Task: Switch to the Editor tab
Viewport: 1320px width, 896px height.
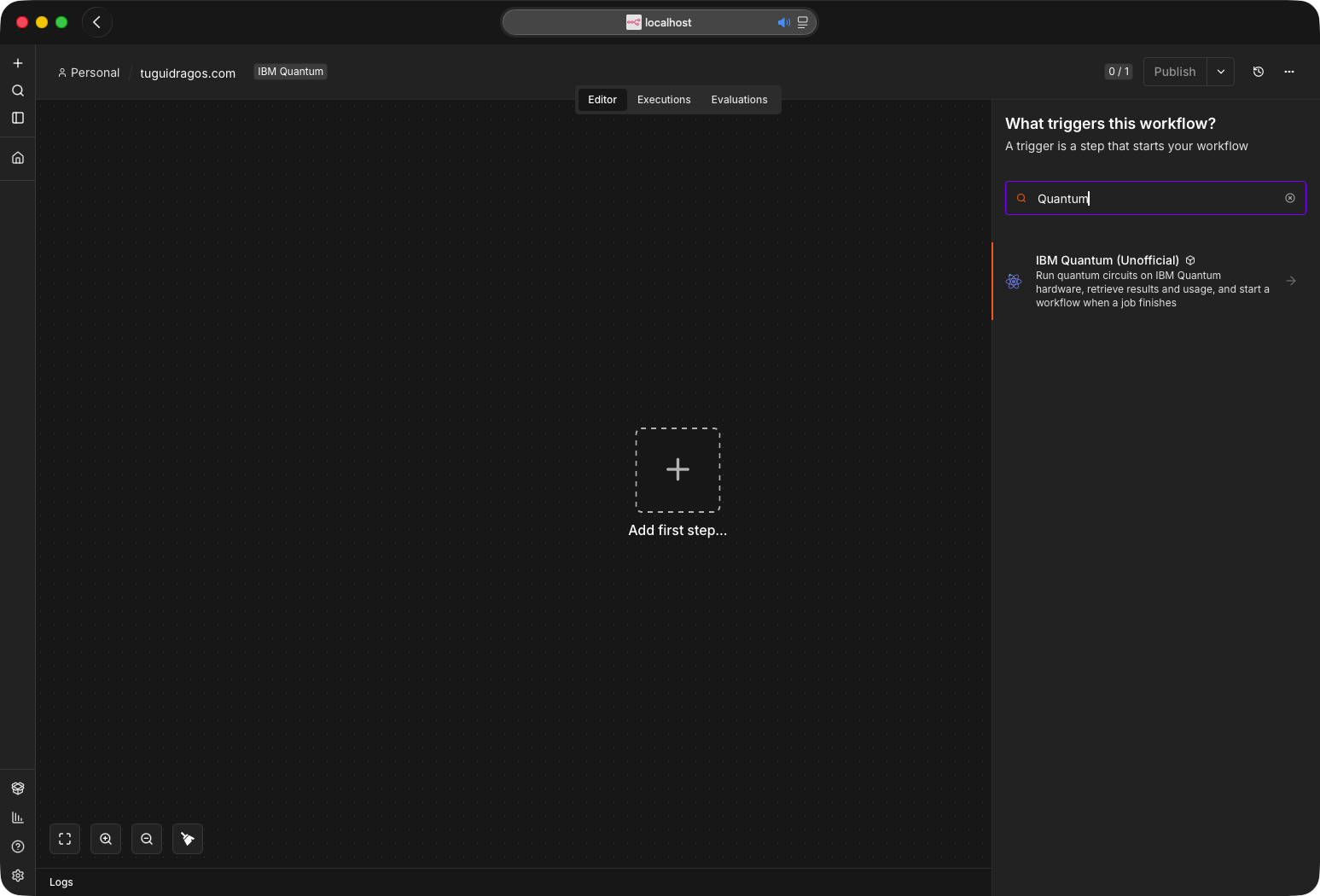Action: (x=602, y=100)
